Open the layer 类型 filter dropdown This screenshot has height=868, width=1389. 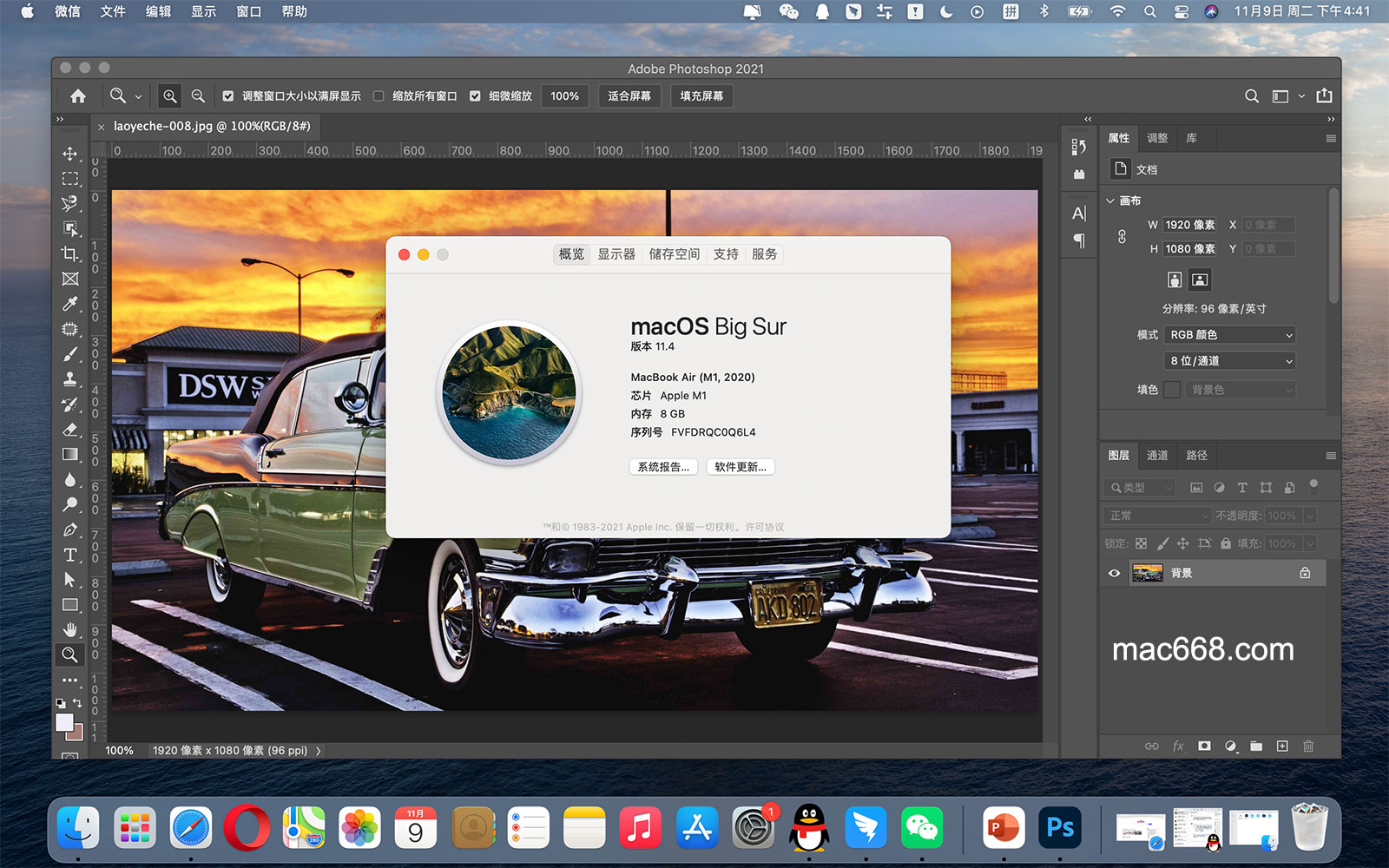click(x=1140, y=488)
